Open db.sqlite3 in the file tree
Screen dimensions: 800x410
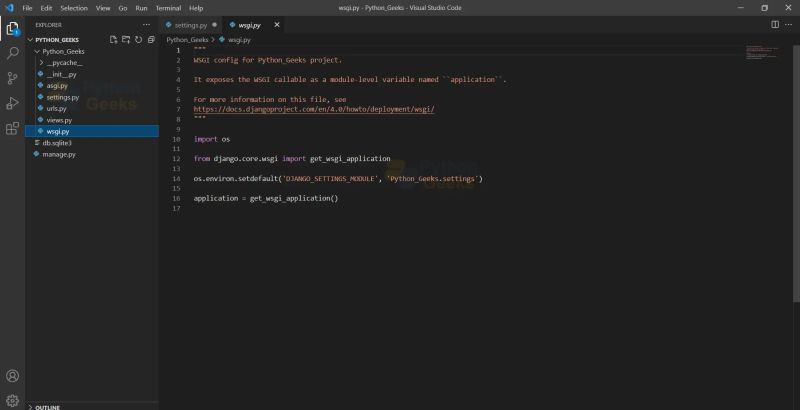pyautogui.click(x=57, y=143)
